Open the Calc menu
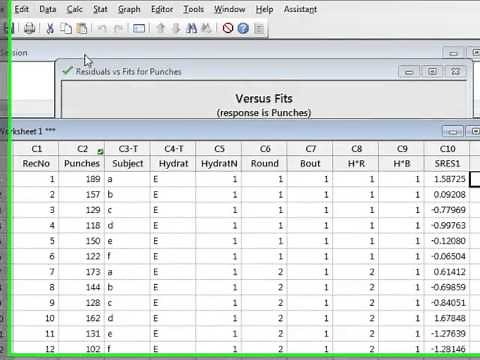Image resolution: width=480 pixels, height=360 pixels. pos(74,9)
